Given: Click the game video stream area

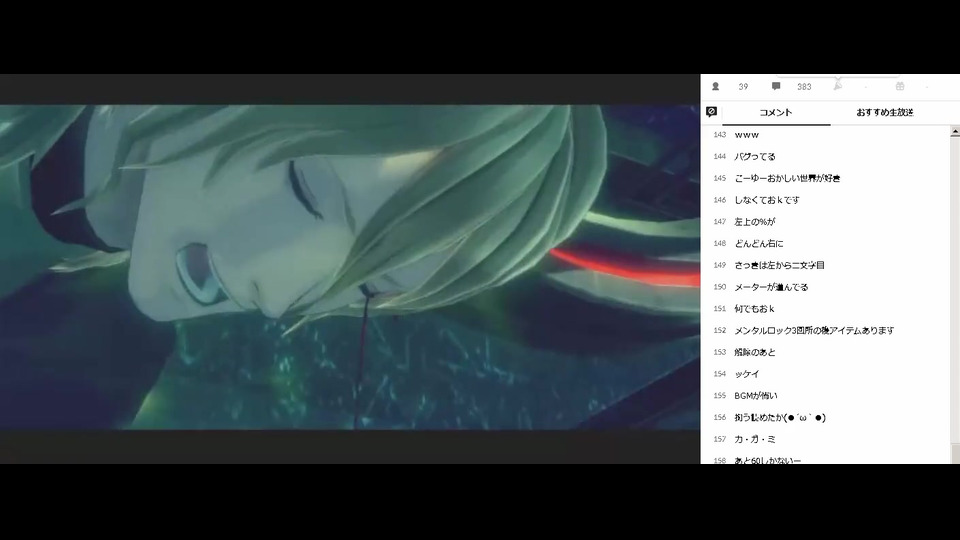Looking at the screenshot, I should (x=350, y=267).
